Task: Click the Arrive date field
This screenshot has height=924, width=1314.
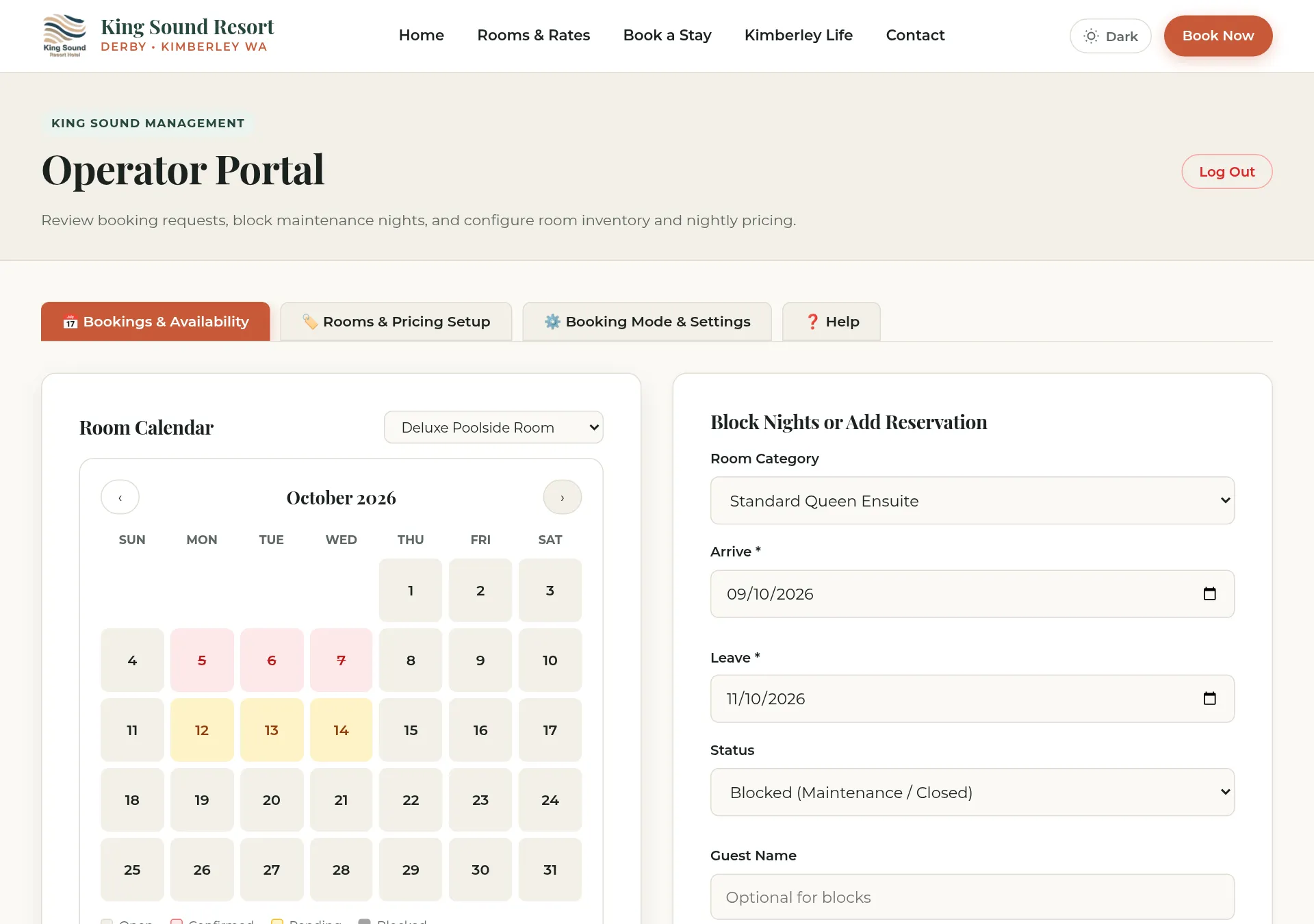Action: pos(972,593)
